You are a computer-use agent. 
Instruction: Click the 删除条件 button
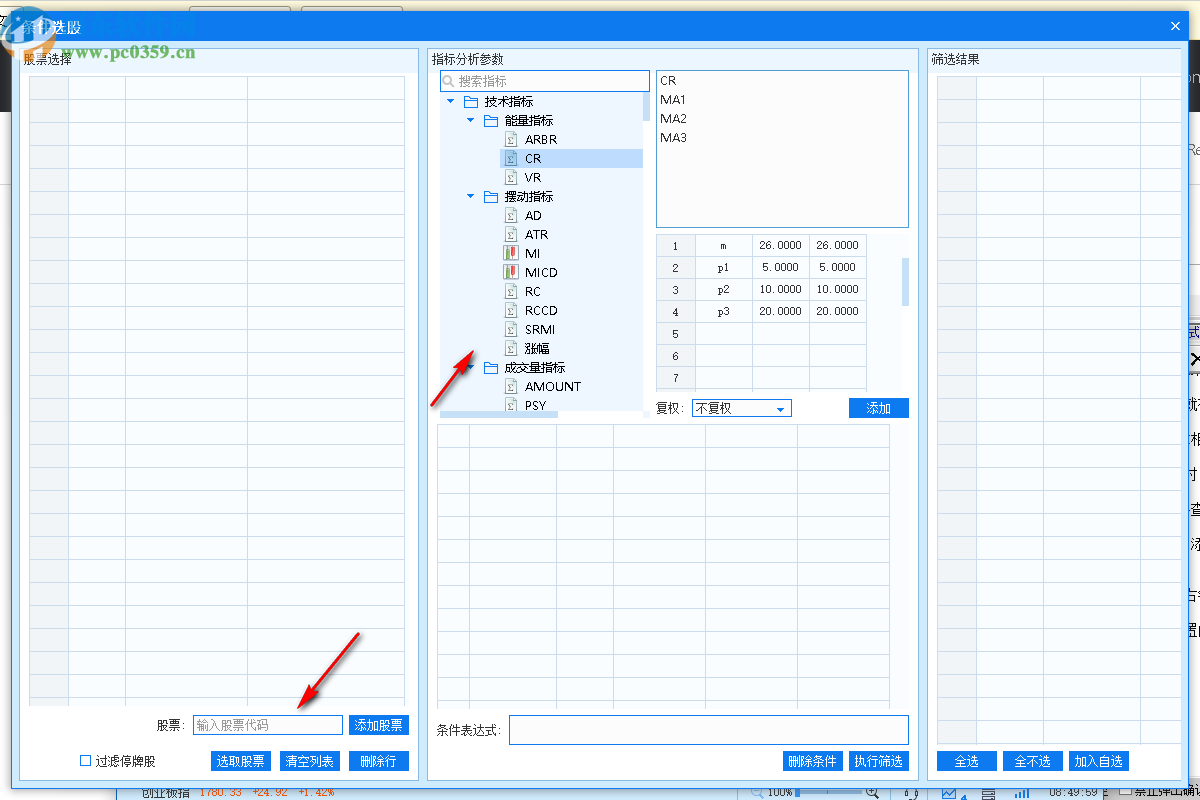(x=813, y=761)
